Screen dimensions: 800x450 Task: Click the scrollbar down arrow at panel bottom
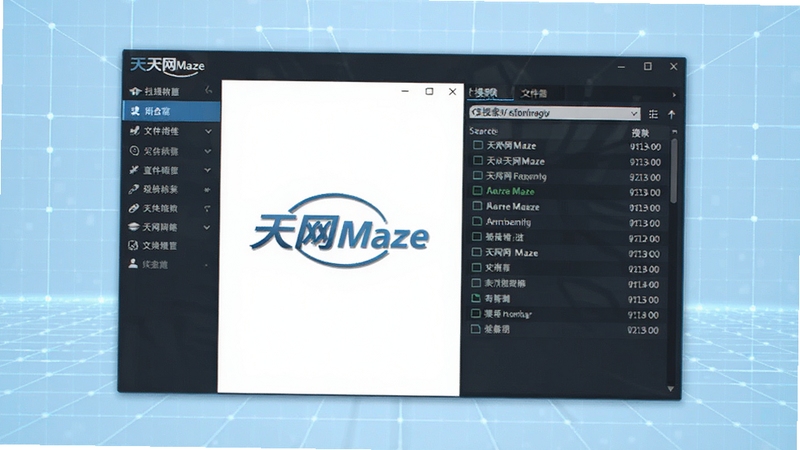[670, 389]
